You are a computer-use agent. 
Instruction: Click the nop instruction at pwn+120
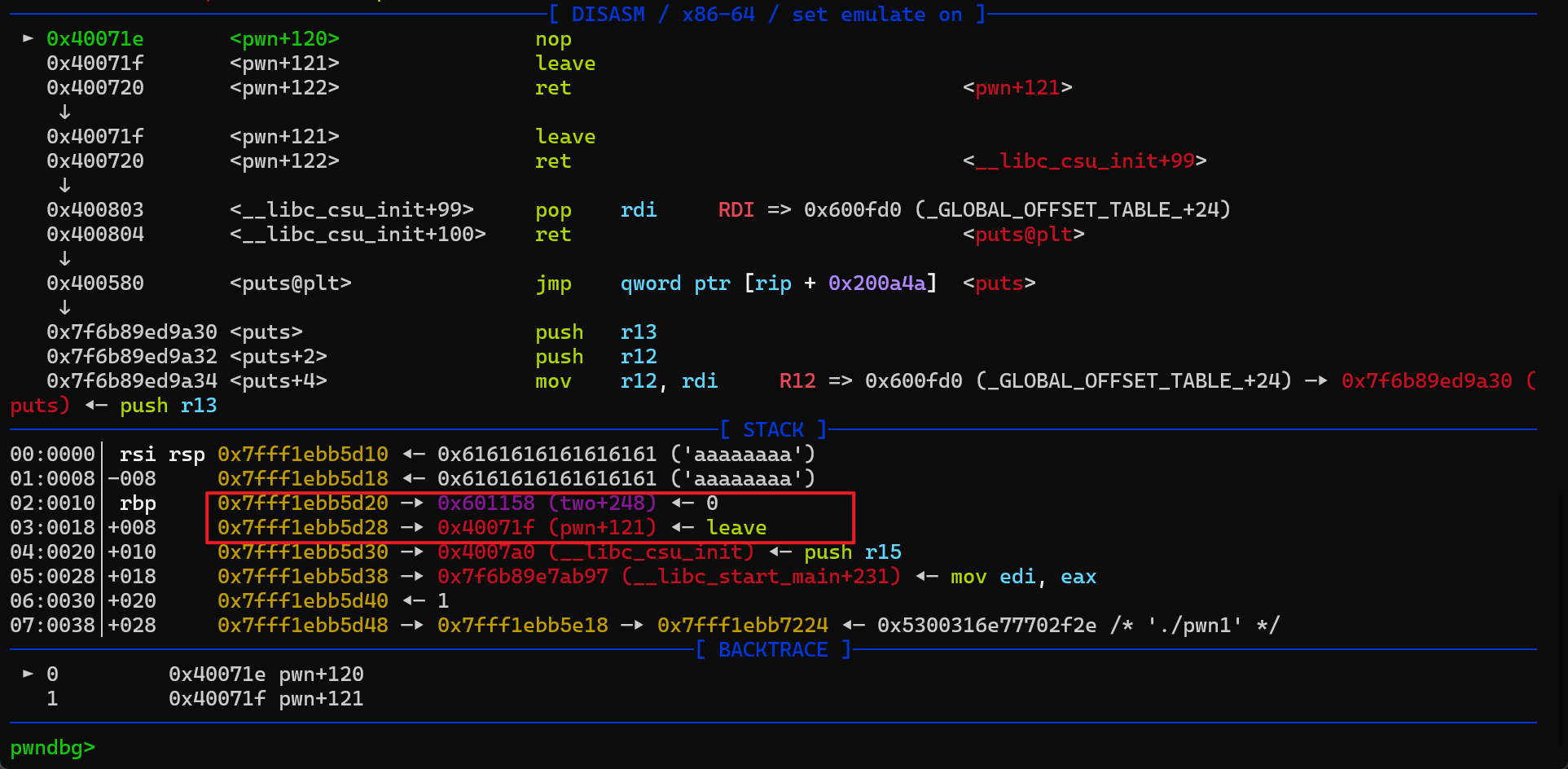pos(553,39)
